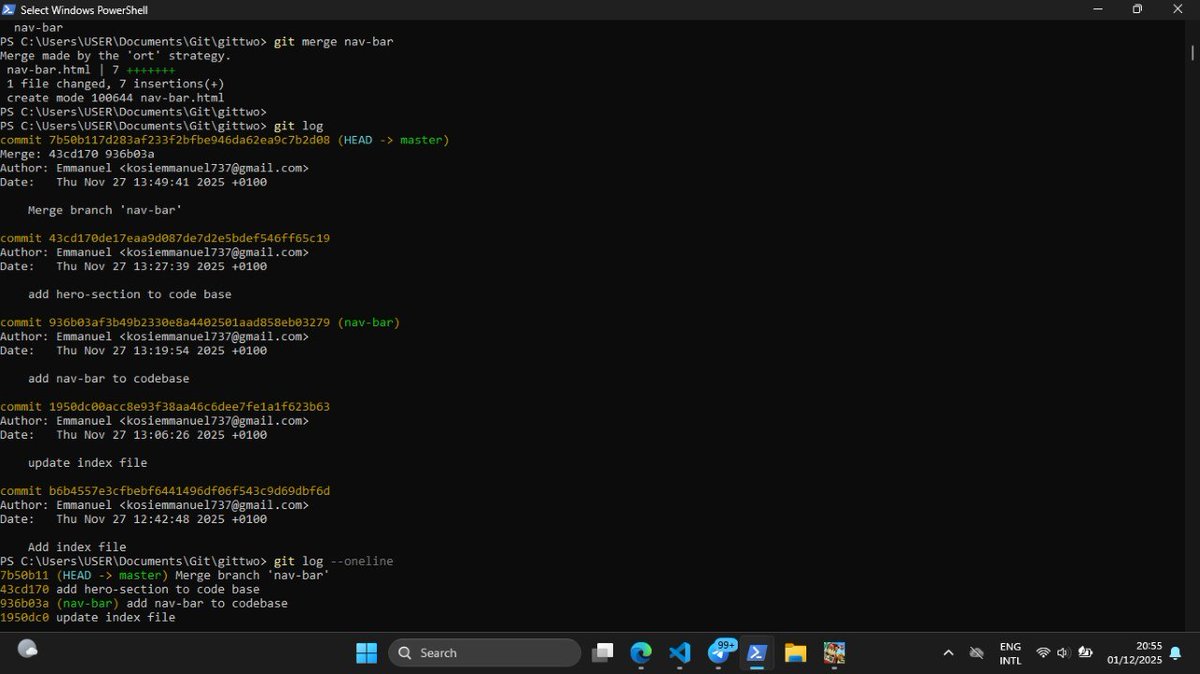
Task: Open Telegram with the 99+ badge
Action: pos(720,652)
